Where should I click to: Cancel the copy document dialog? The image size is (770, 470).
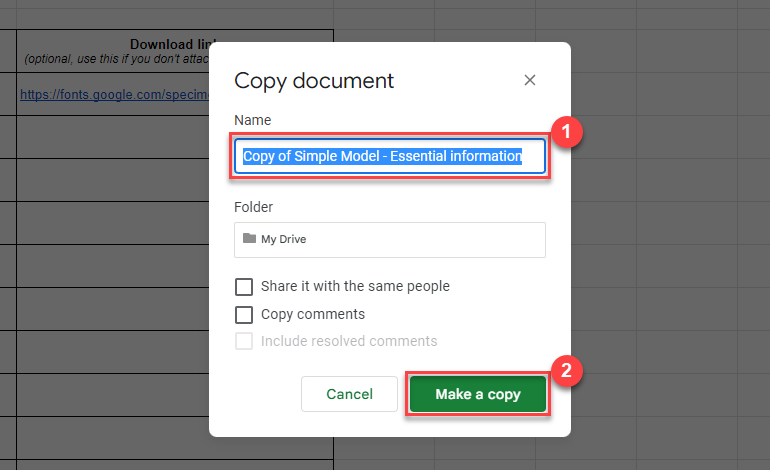point(349,394)
